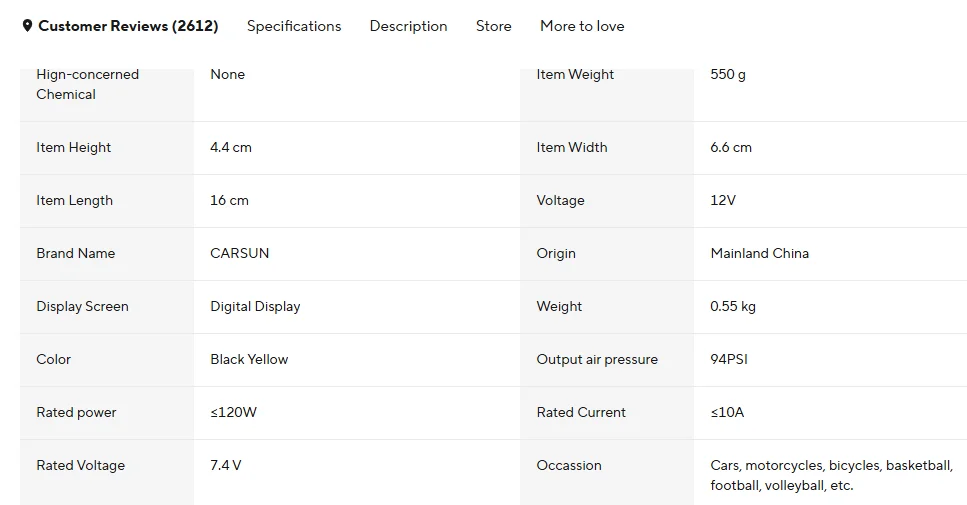Screen dimensions: 967x505
Task: Select the More to love tab
Action: (x=582, y=26)
